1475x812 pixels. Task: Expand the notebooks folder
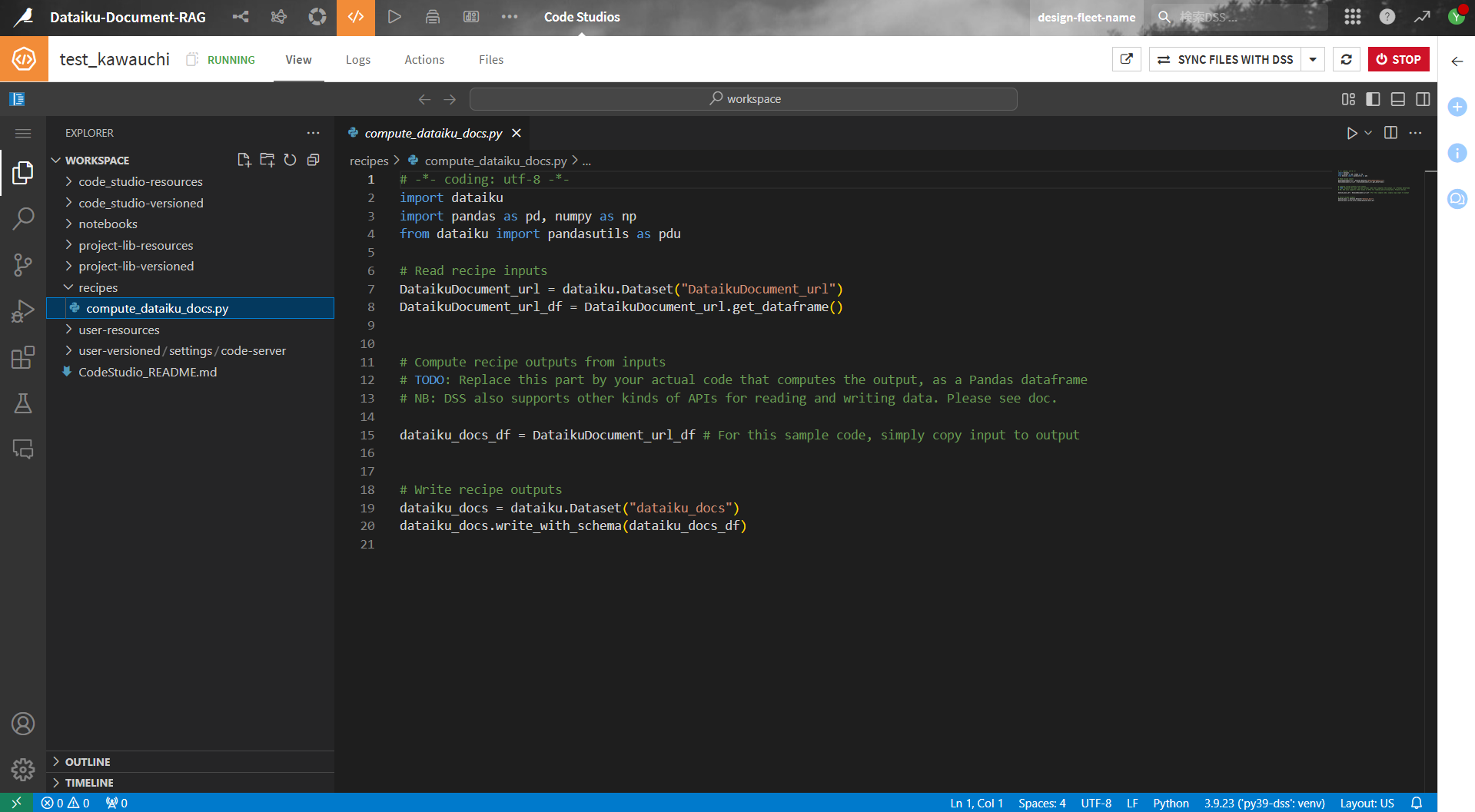click(x=108, y=224)
